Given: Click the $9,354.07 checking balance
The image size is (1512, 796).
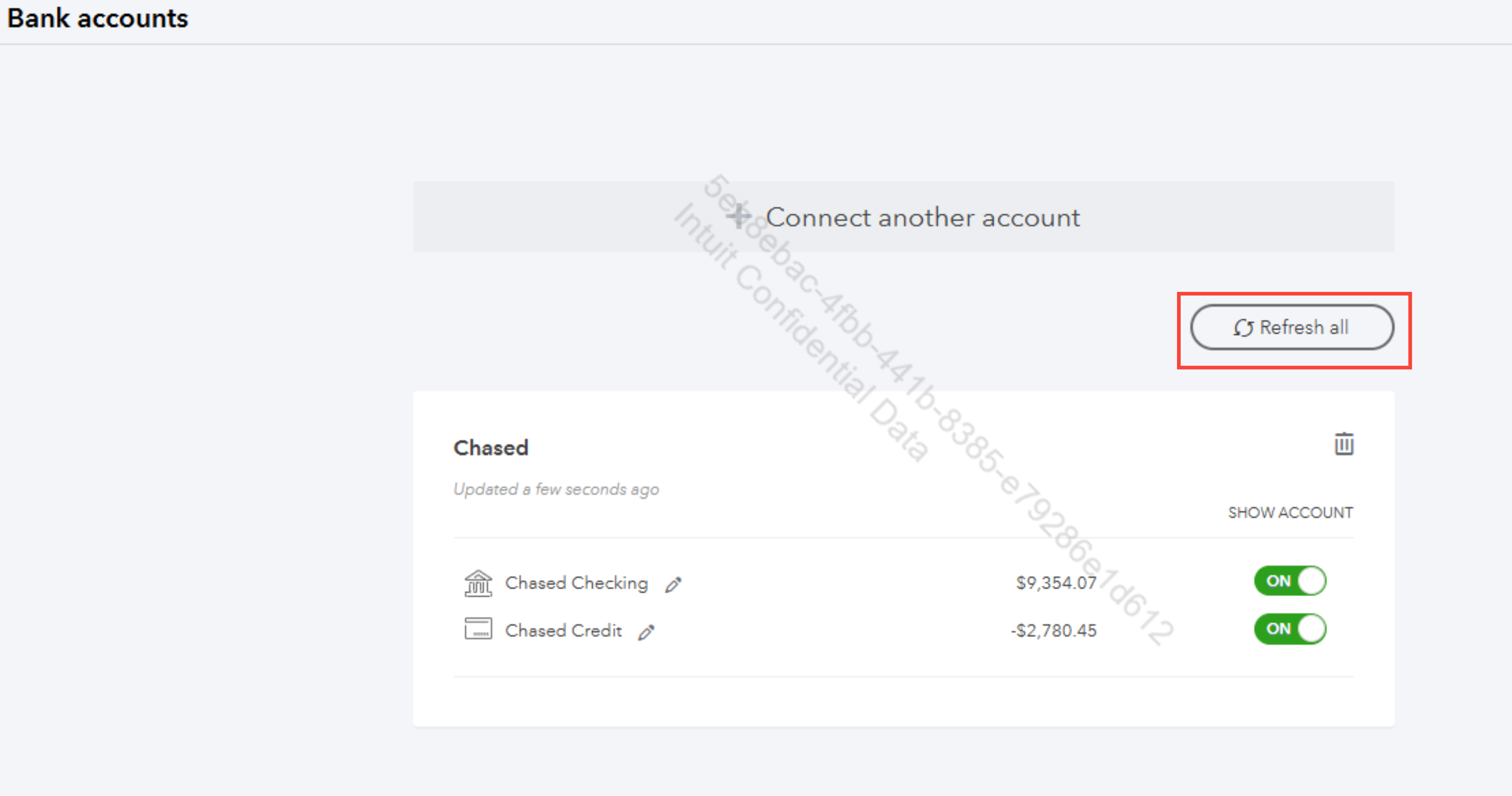Looking at the screenshot, I should (1056, 583).
